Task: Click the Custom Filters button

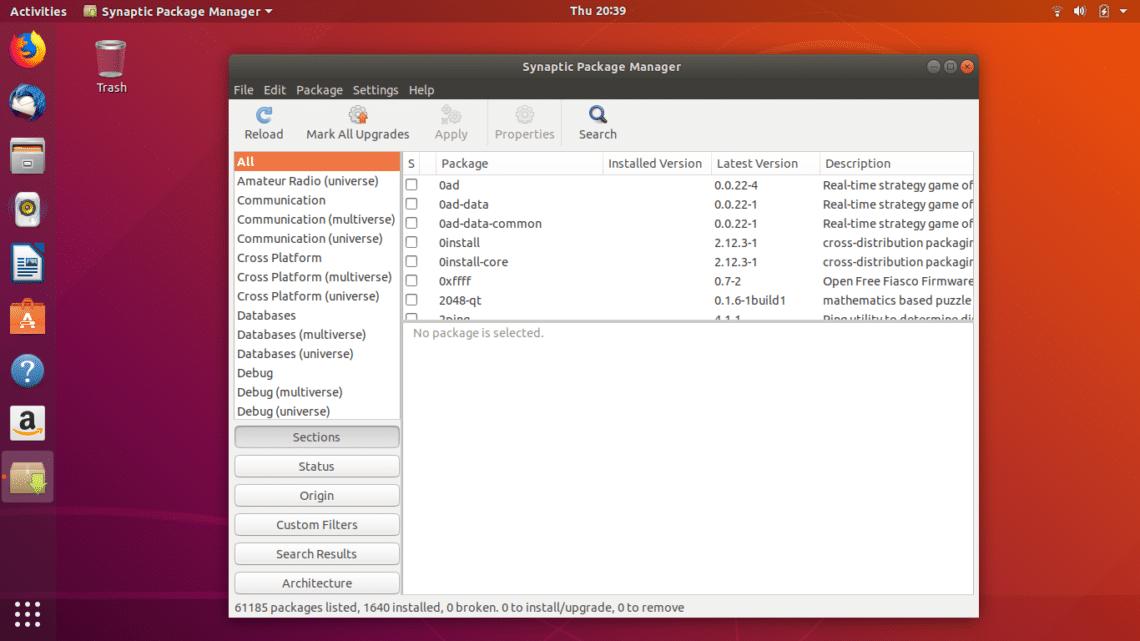Action: tap(316, 524)
